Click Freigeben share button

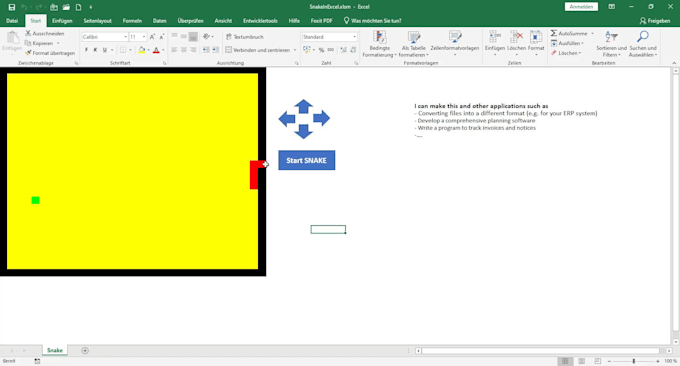(x=655, y=21)
